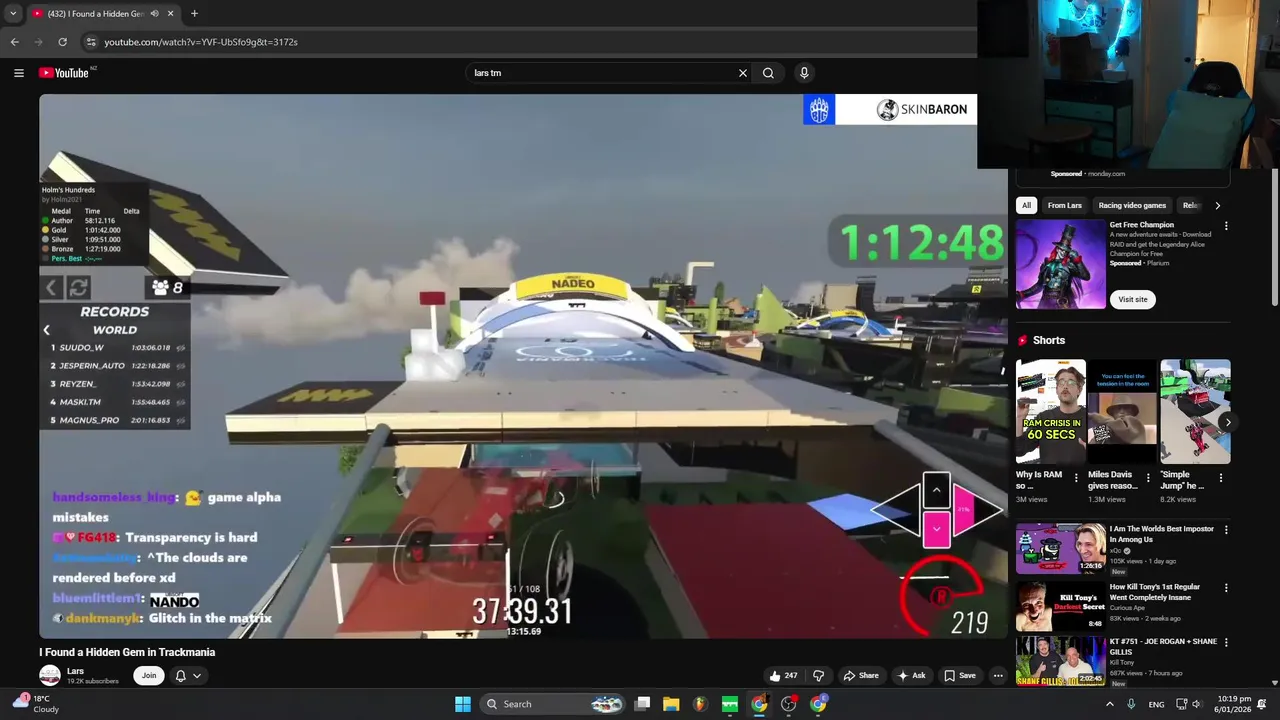Open xQc Among Us Impostor thumbnail
1280x720 pixels.
point(1060,548)
